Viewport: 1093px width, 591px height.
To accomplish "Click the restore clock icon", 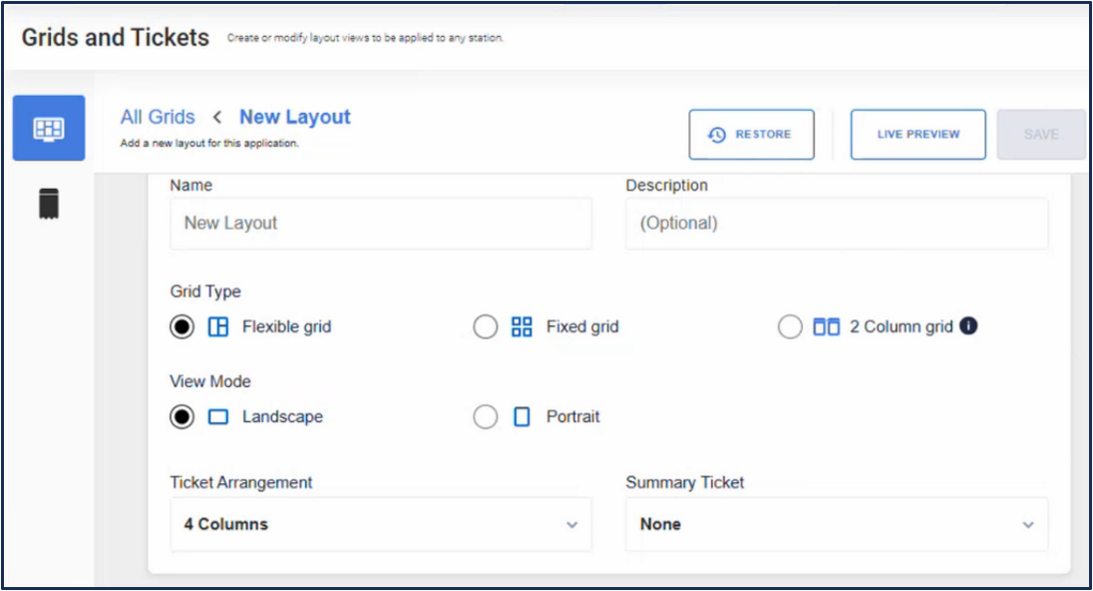I will [717, 135].
